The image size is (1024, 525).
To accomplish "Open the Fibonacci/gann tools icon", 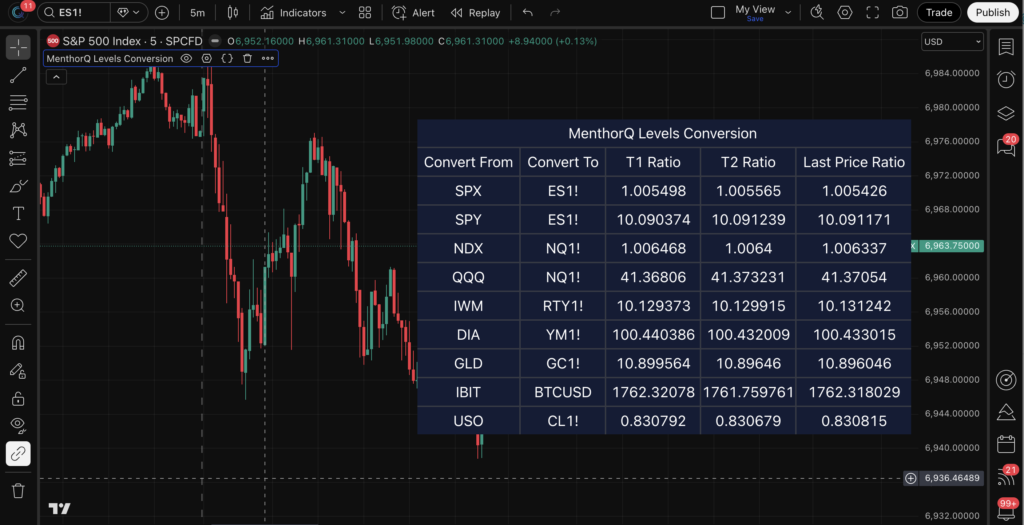I will [18, 103].
